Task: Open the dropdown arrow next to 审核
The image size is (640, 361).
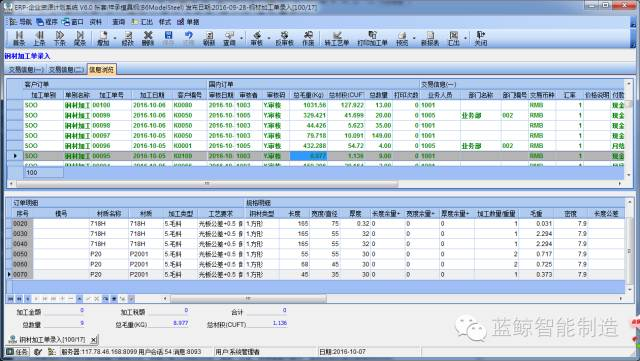Action: tap(269, 38)
